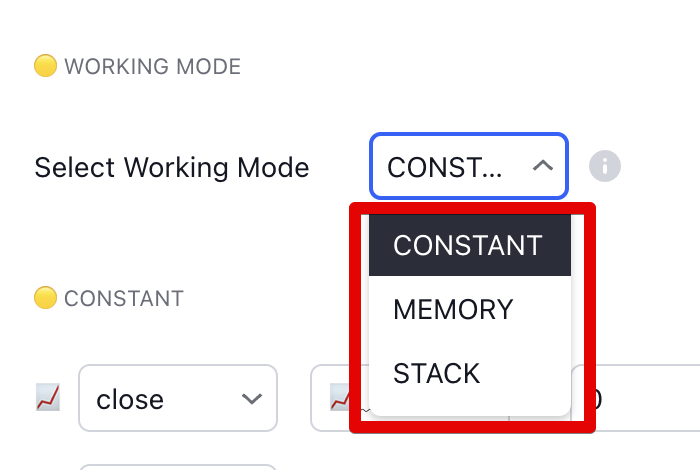This screenshot has width=700, height=470.
Task: Click the truncated CONST... selected value text
Action: point(445,167)
